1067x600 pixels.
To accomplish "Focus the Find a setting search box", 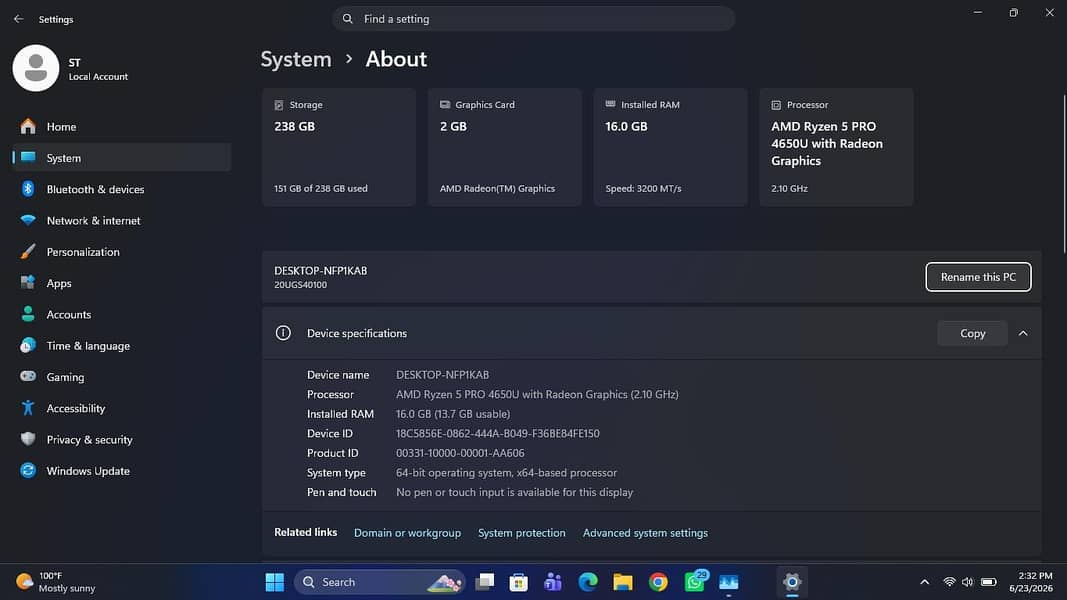I will [534, 19].
